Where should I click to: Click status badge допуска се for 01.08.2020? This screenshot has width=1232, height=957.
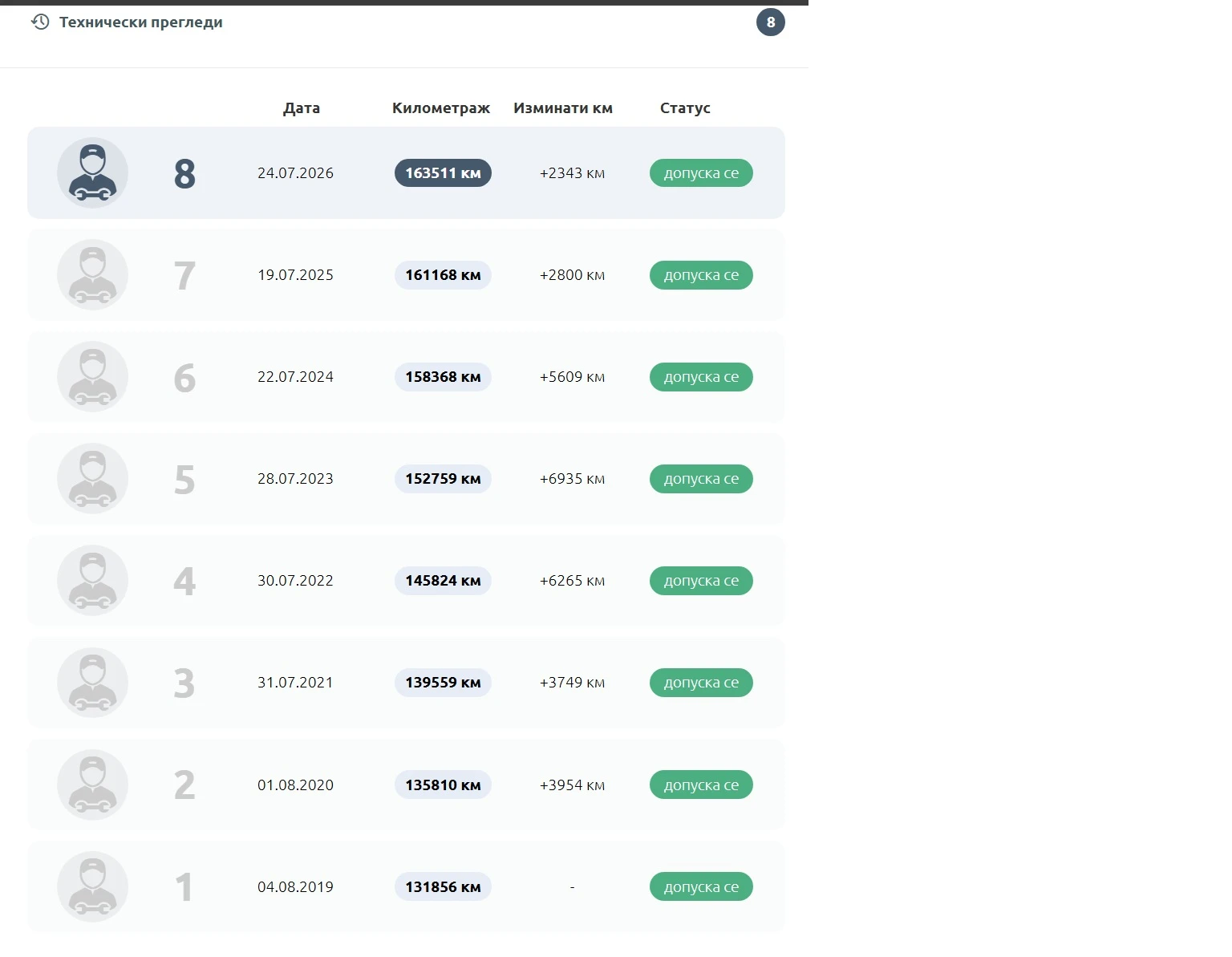click(x=701, y=785)
